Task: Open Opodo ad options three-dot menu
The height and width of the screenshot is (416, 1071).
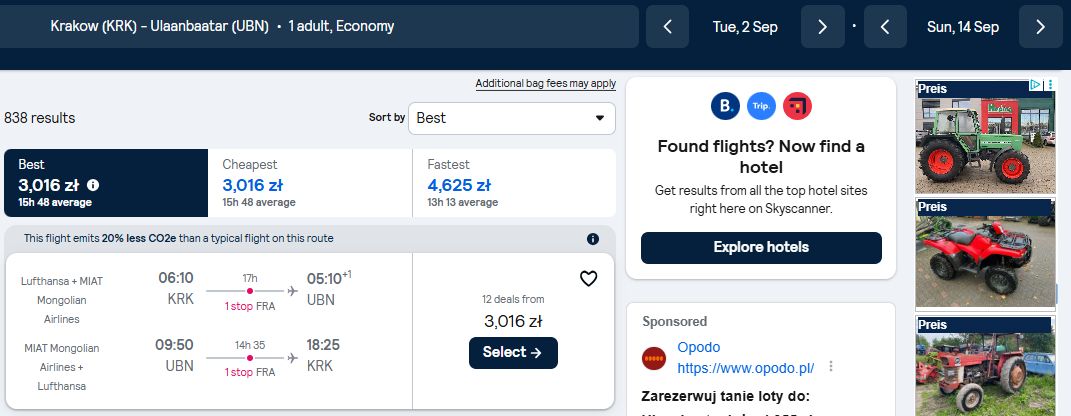Action: (831, 366)
